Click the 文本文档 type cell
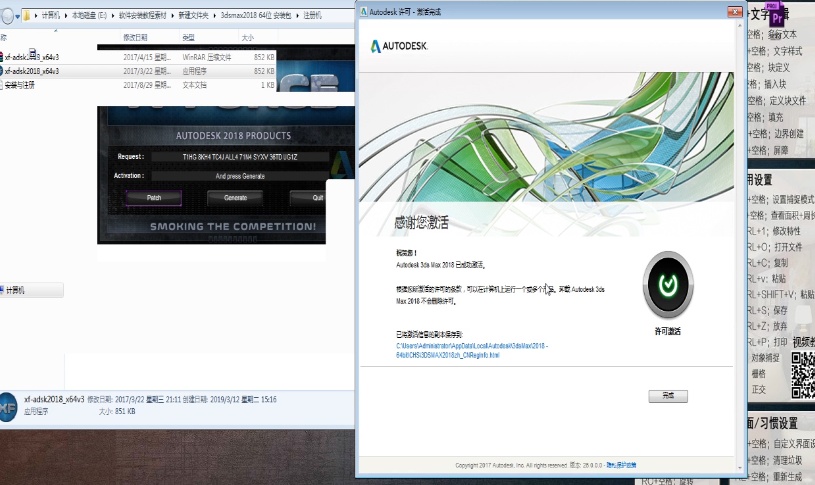The image size is (815, 485). click(194, 85)
